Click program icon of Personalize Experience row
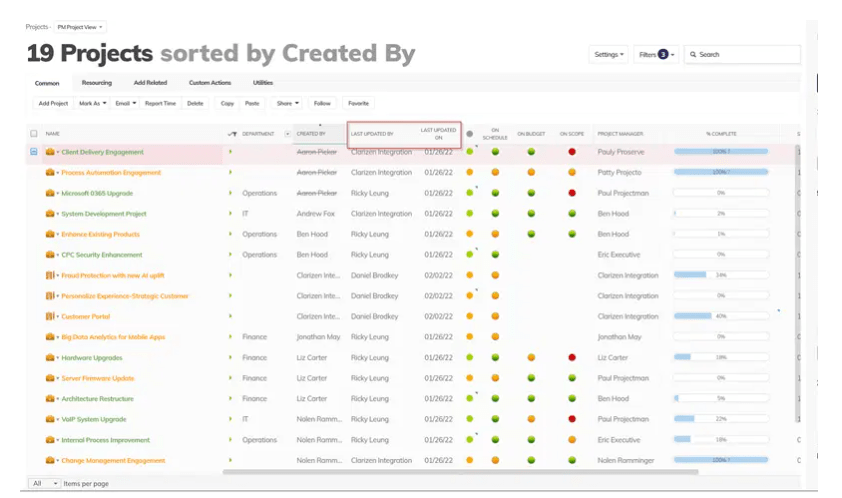Image resolution: width=842 pixels, height=498 pixels. coord(50,296)
